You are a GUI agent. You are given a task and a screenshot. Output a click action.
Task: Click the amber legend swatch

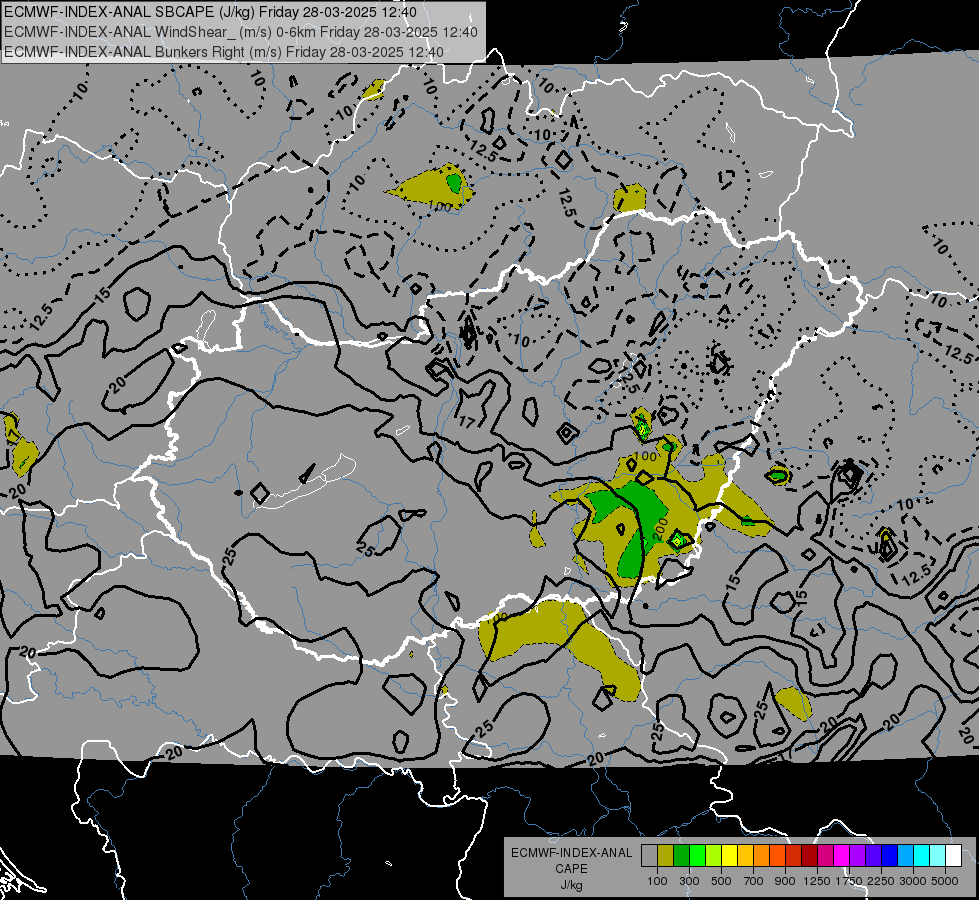745,855
